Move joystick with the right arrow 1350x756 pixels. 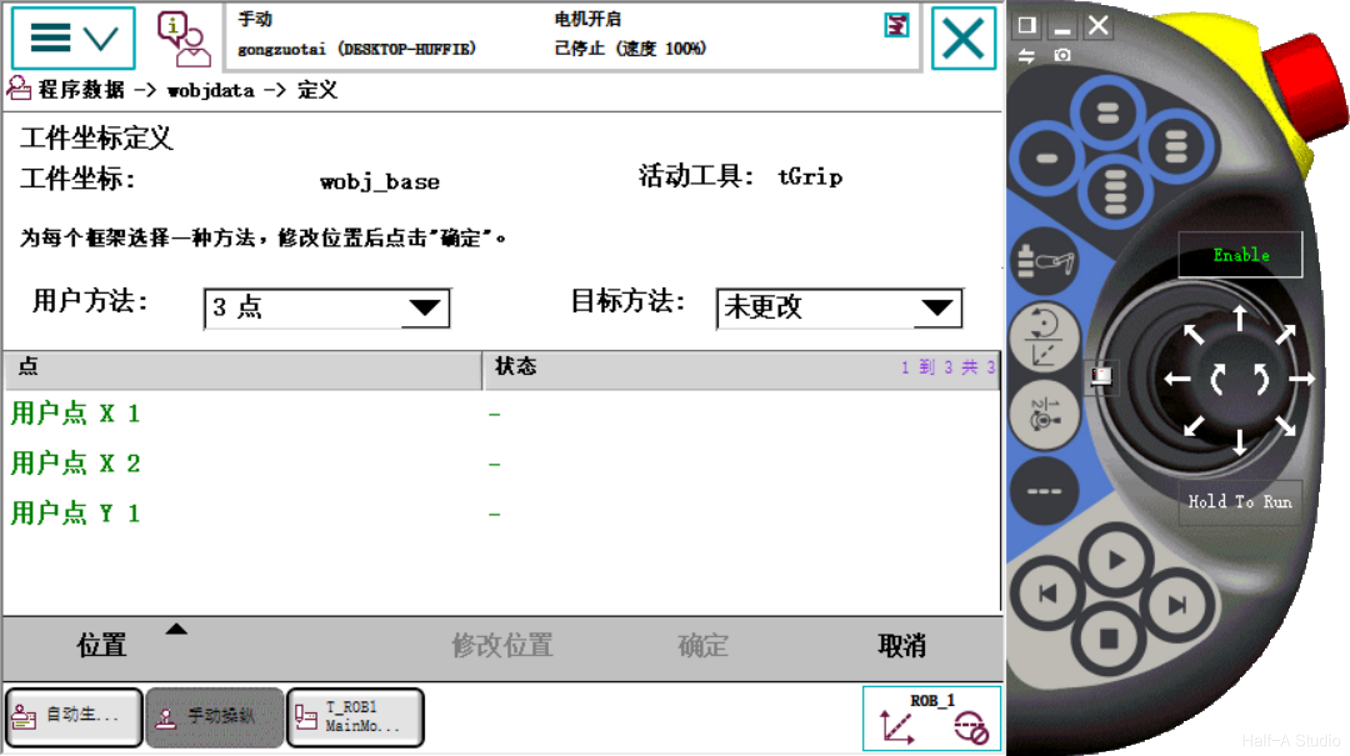click(1302, 379)
